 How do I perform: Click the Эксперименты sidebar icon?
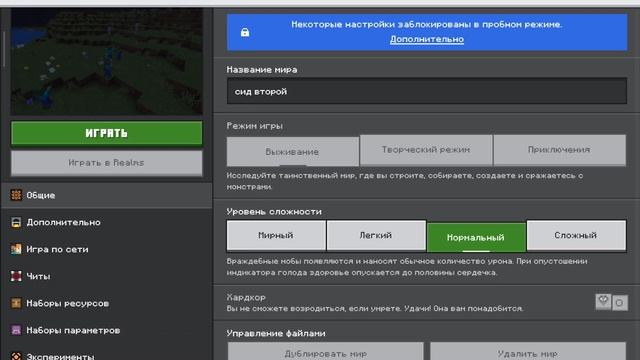point(16,356)
